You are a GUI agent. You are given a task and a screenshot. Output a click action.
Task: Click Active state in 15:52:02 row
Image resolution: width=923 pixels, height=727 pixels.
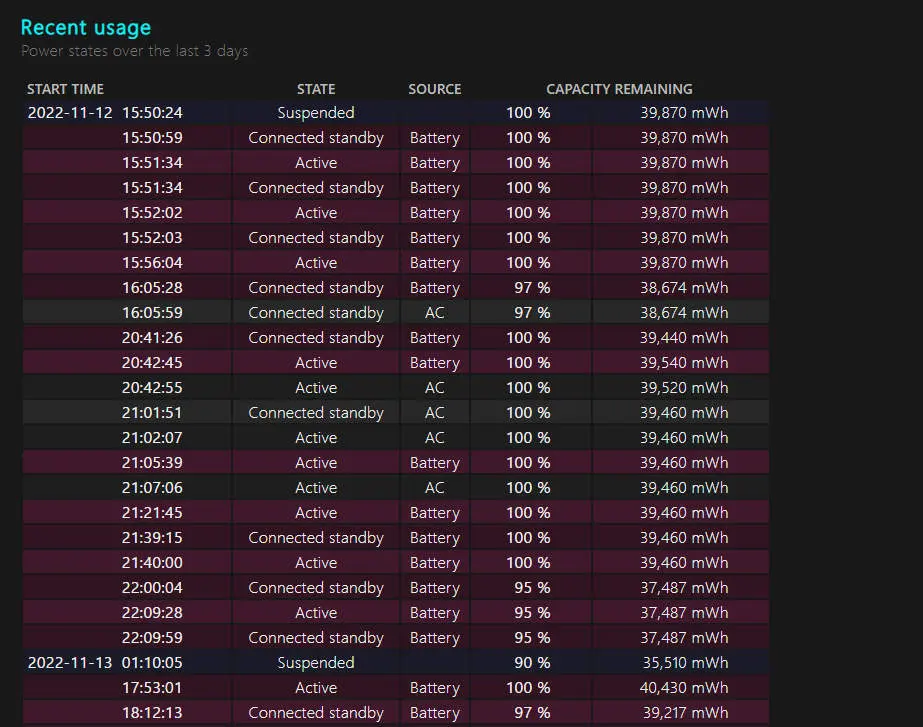pyautogui.click(x=316, y=213)
